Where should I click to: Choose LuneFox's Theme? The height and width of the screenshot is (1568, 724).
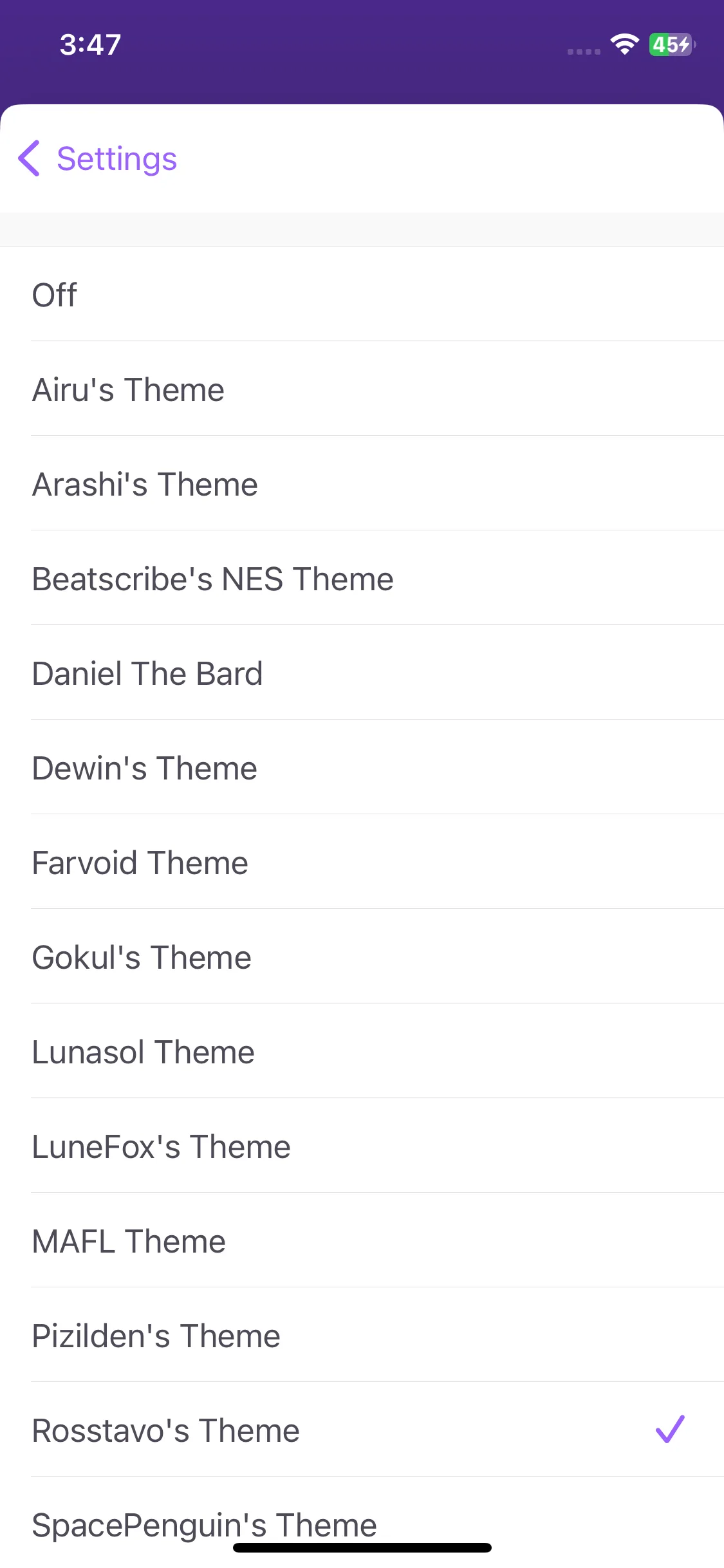coord(362,1146)
